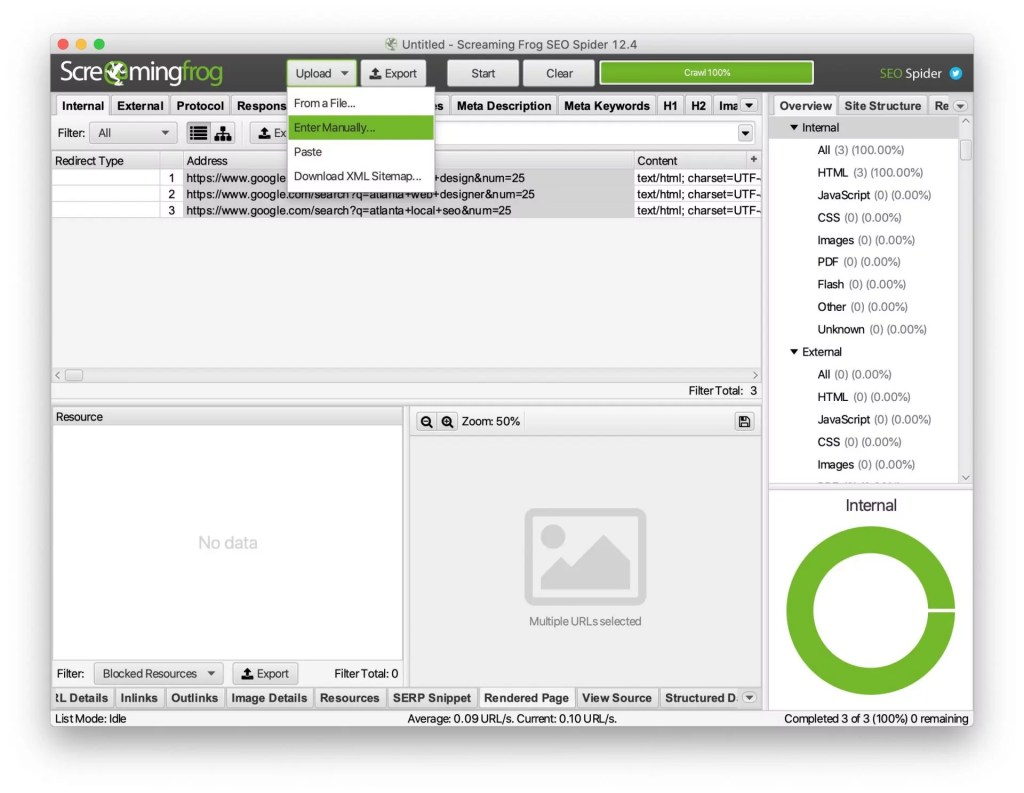This screenshot has height=793, width=1024.
Task: Open the Overview tab
Action: [x=805, y=106]
